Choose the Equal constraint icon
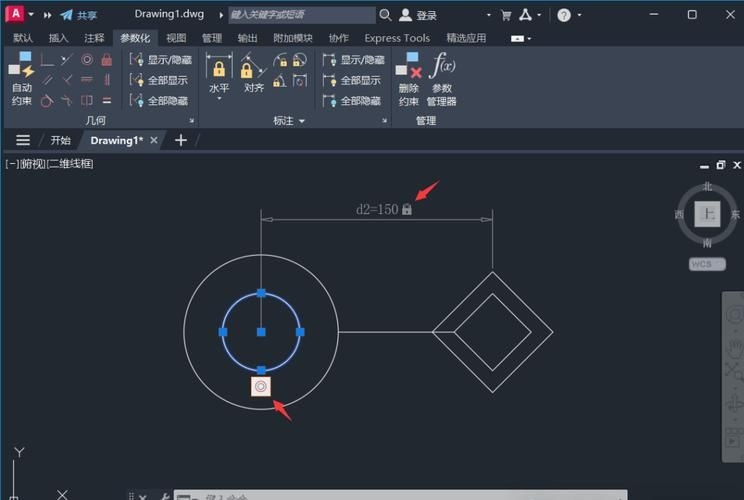The width and height of the screenshot is (744, 500). 106,100
